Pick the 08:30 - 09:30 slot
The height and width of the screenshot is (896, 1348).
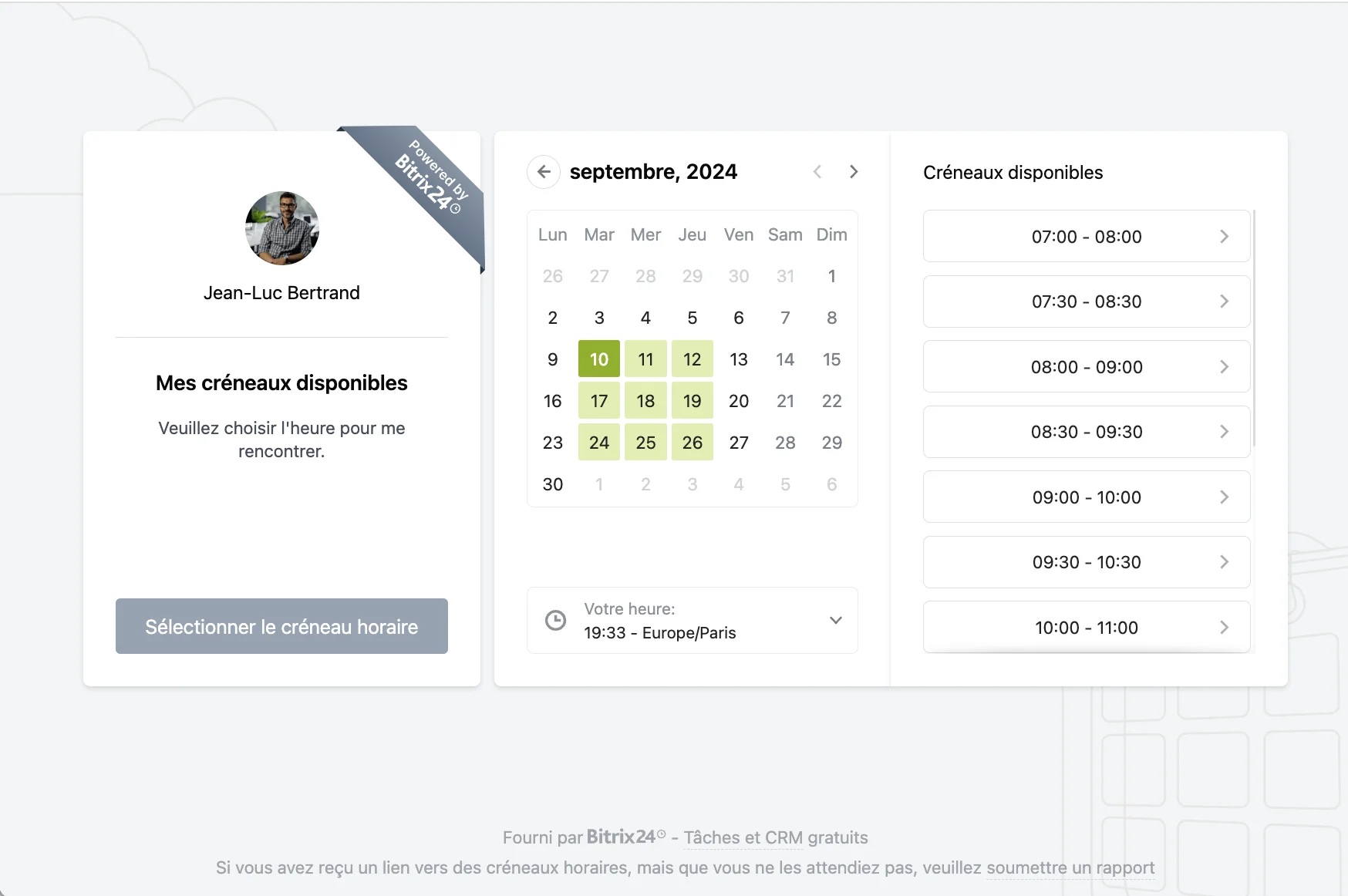(1086, 432)
